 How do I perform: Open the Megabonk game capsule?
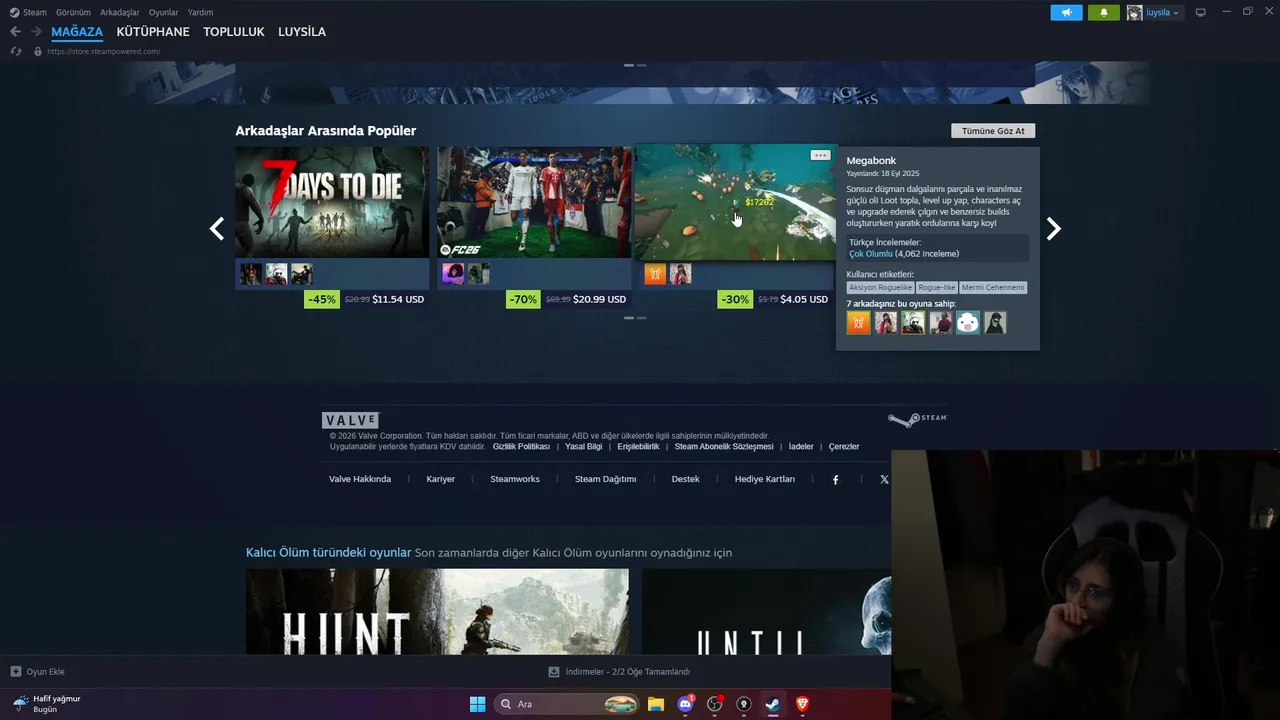coord(735,202)
